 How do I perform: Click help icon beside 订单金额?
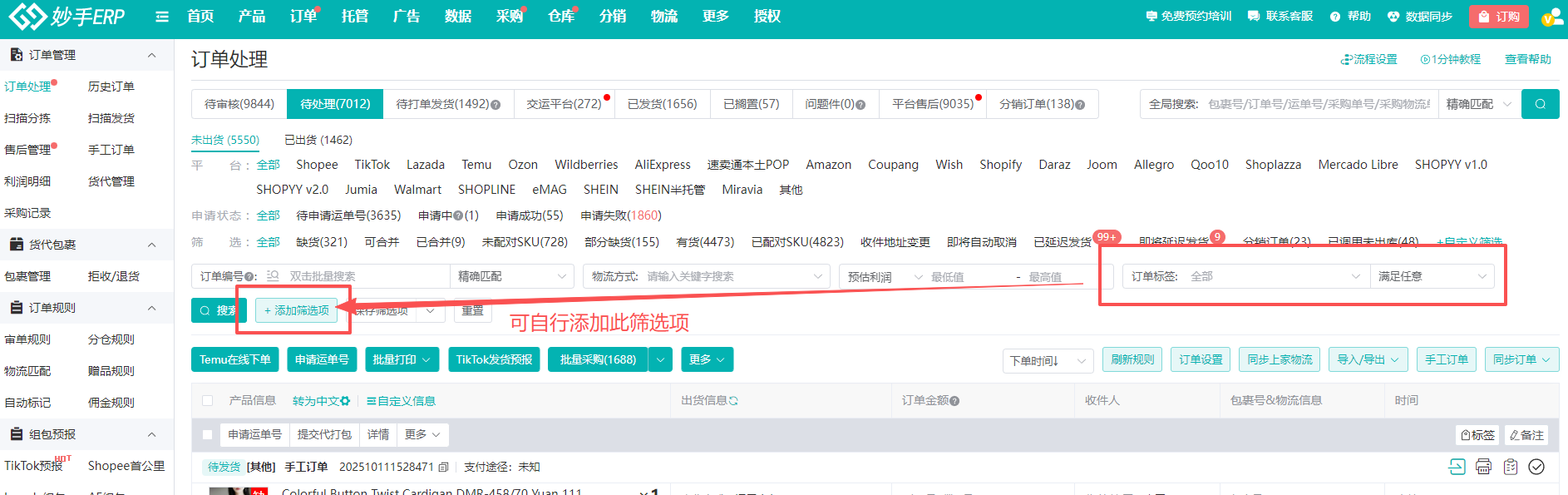coord(954,401)
